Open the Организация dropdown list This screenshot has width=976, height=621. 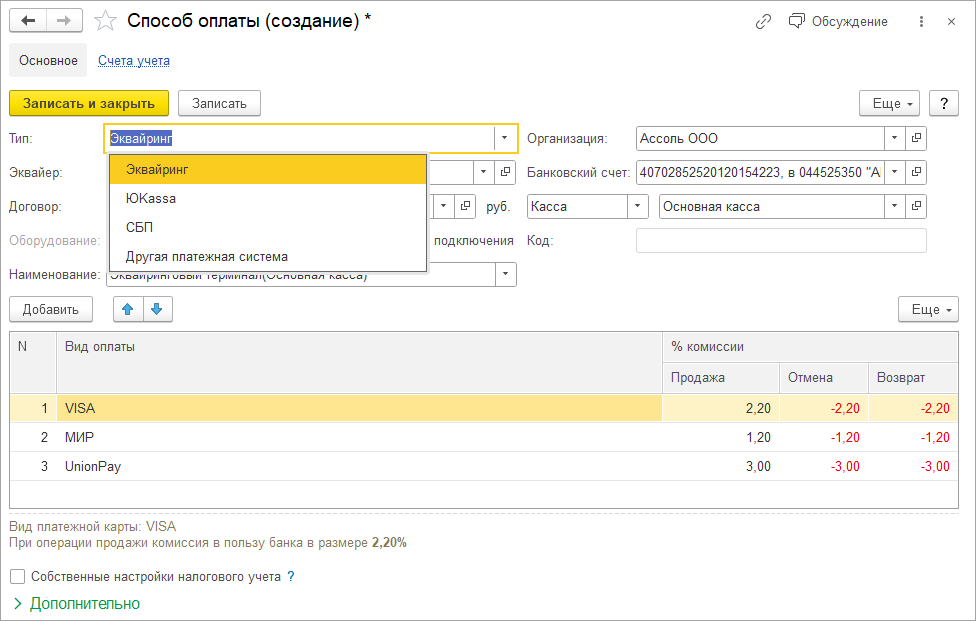coord(893,138)
